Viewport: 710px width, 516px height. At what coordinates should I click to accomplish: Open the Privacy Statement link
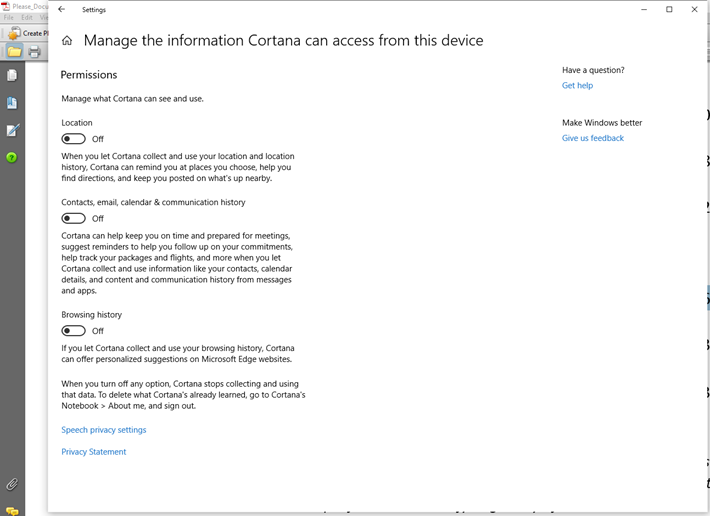point(94,452)
